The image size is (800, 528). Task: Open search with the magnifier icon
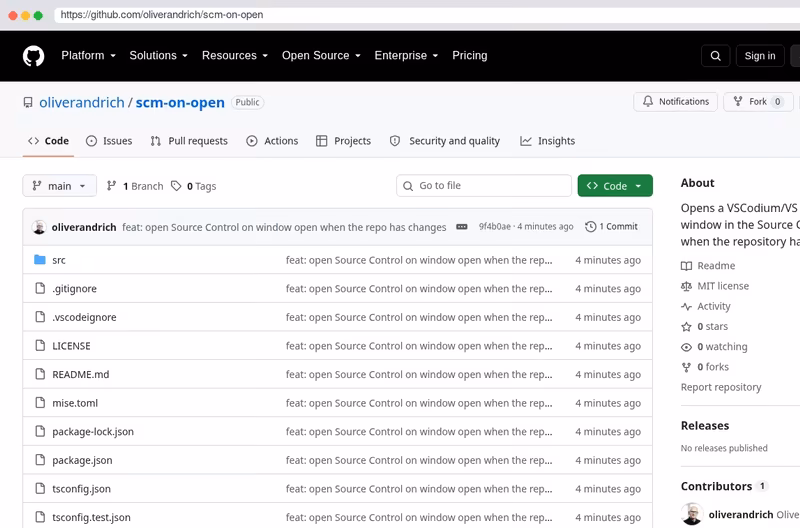715,56
